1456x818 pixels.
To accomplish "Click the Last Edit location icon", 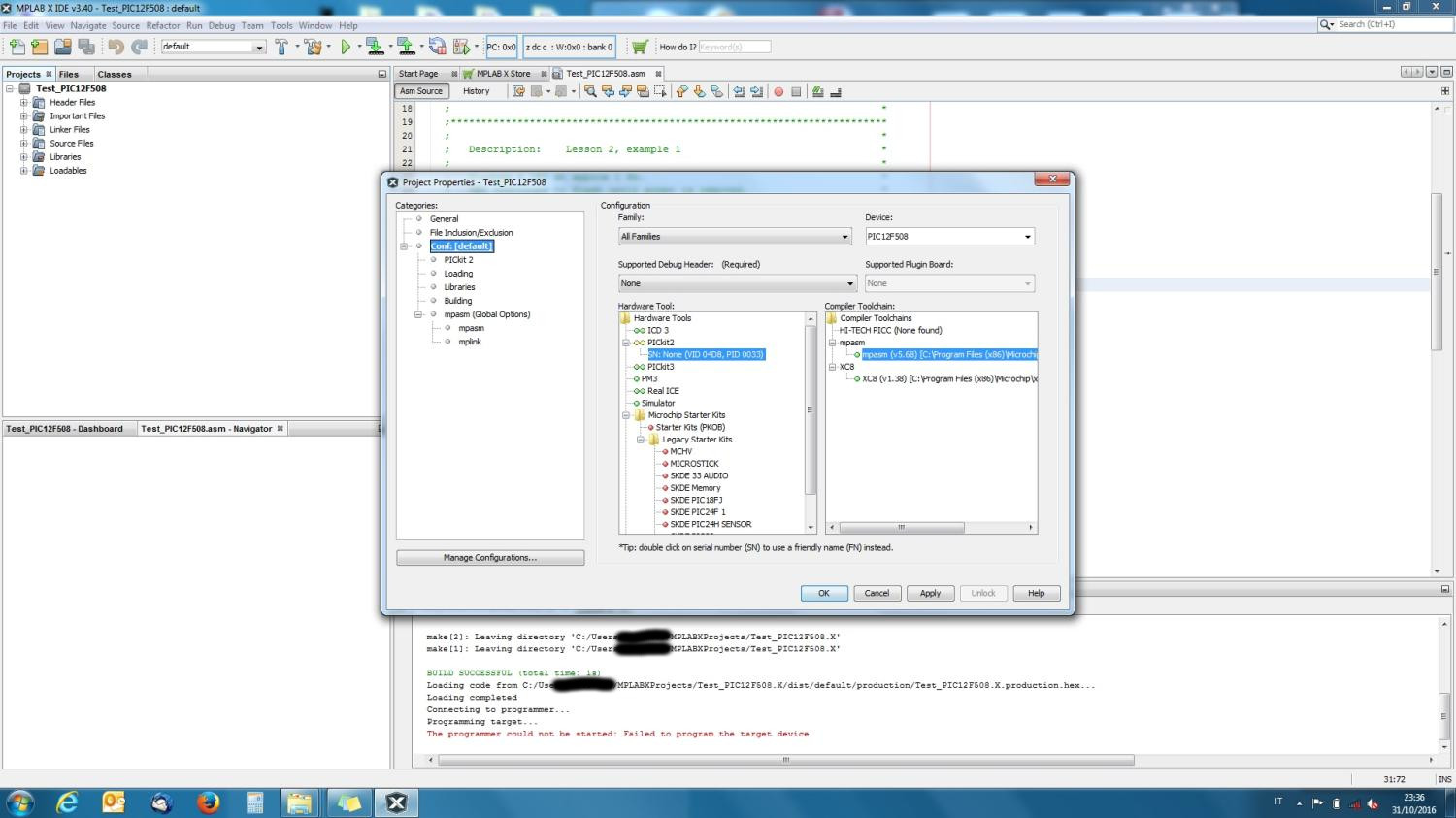I will (518, 91).
